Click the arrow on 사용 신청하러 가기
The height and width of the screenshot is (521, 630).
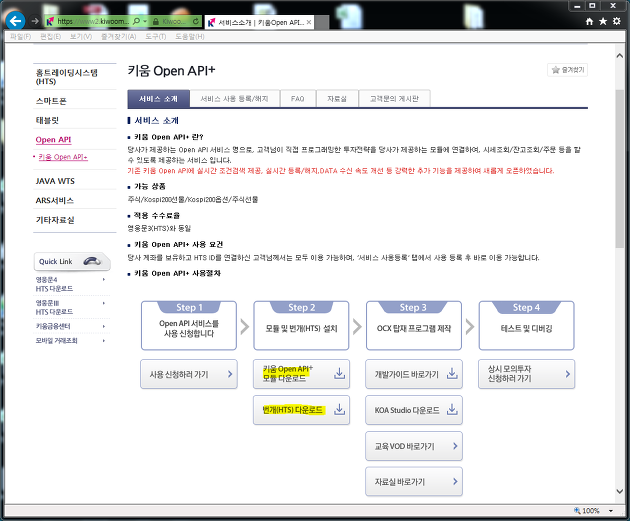230,374
